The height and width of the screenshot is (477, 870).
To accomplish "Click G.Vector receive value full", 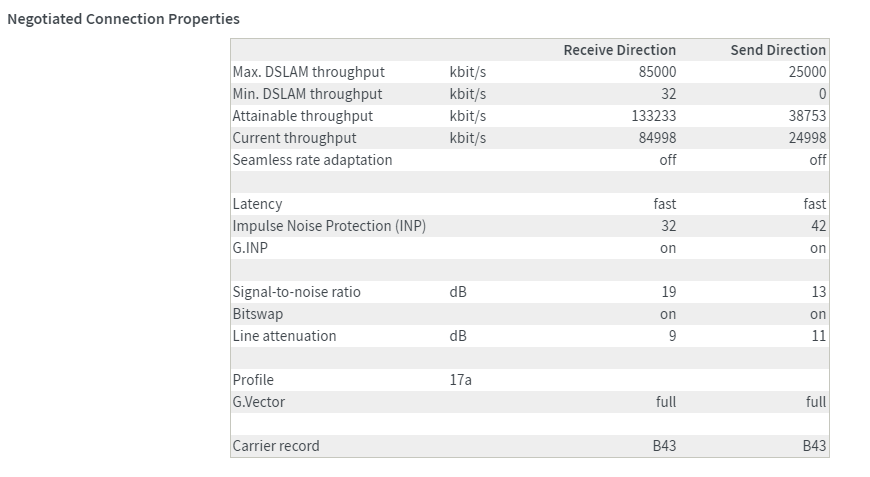I will click(666, 402).
